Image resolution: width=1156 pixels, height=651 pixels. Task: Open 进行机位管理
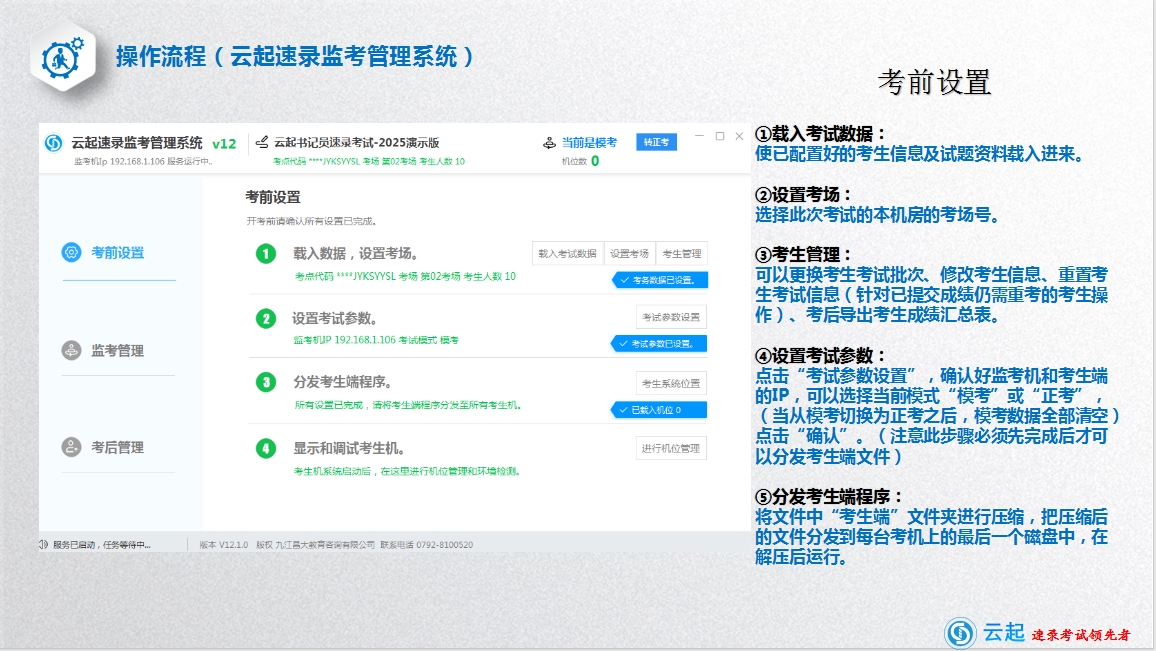(671, 448)
